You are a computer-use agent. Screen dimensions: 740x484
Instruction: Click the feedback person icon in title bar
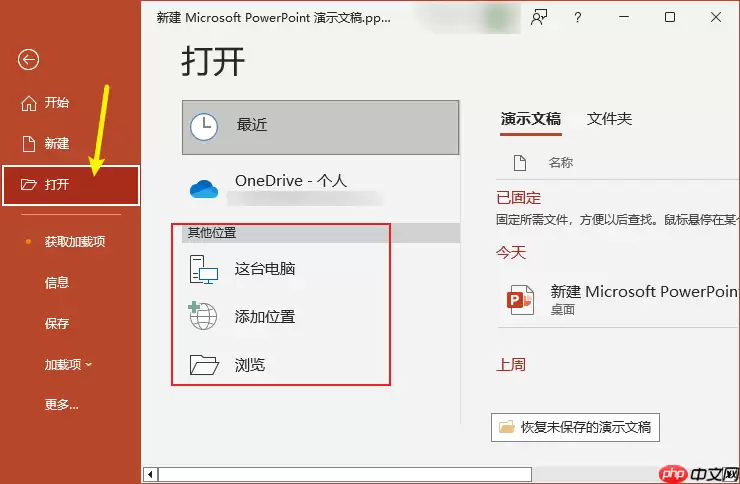(x=539, y=17)
